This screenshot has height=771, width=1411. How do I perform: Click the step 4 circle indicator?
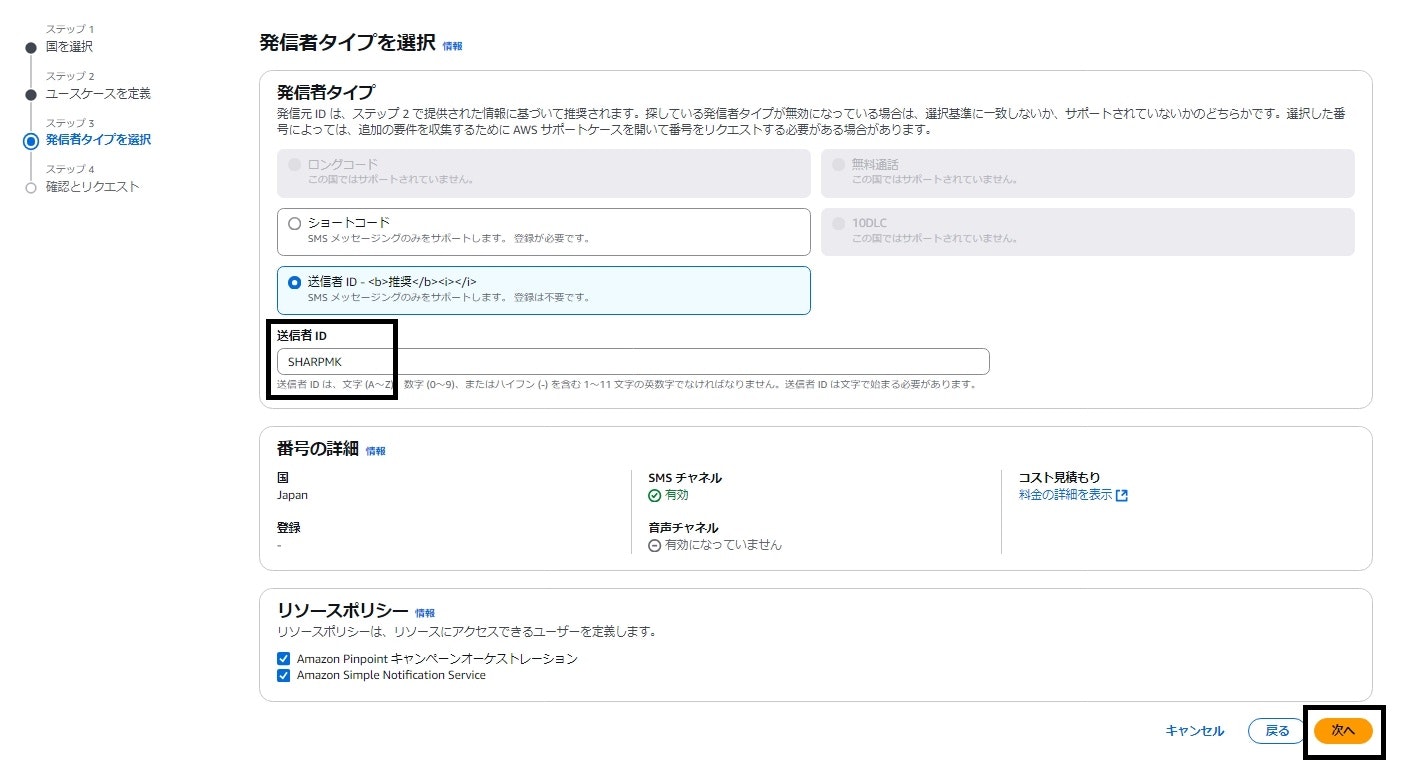pos(31,188)
